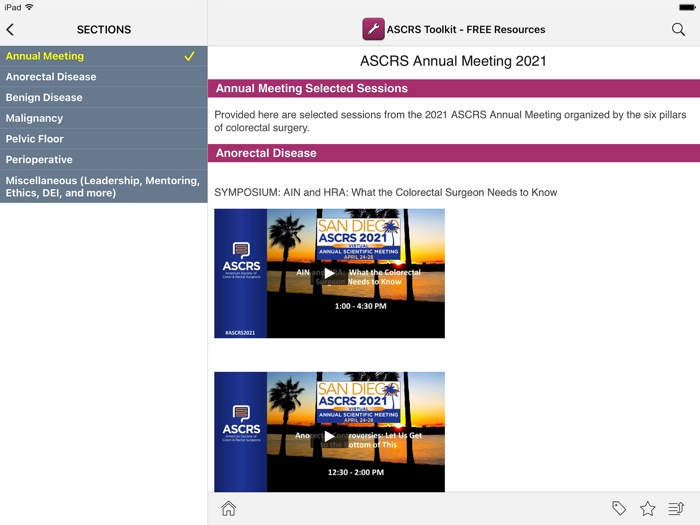The image size is (700, 525).
Task: Tap ASCRS Toolkit - FREE Resources title
Action: 466,29
